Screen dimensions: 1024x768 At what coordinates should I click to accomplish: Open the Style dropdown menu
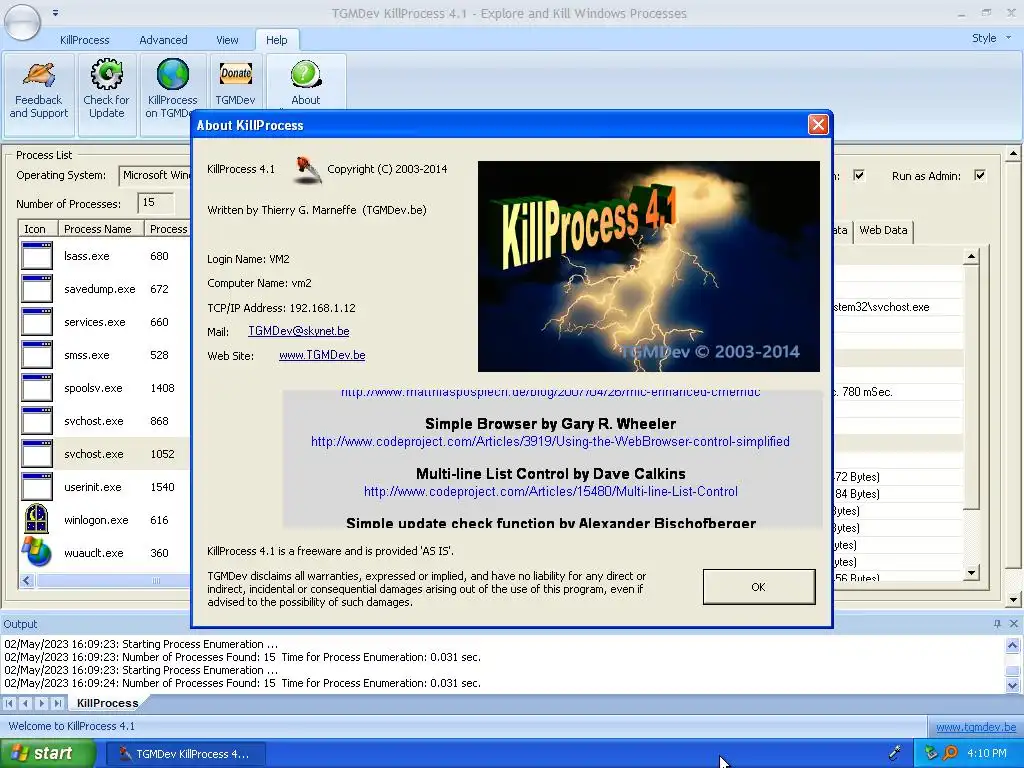point(991,39)
